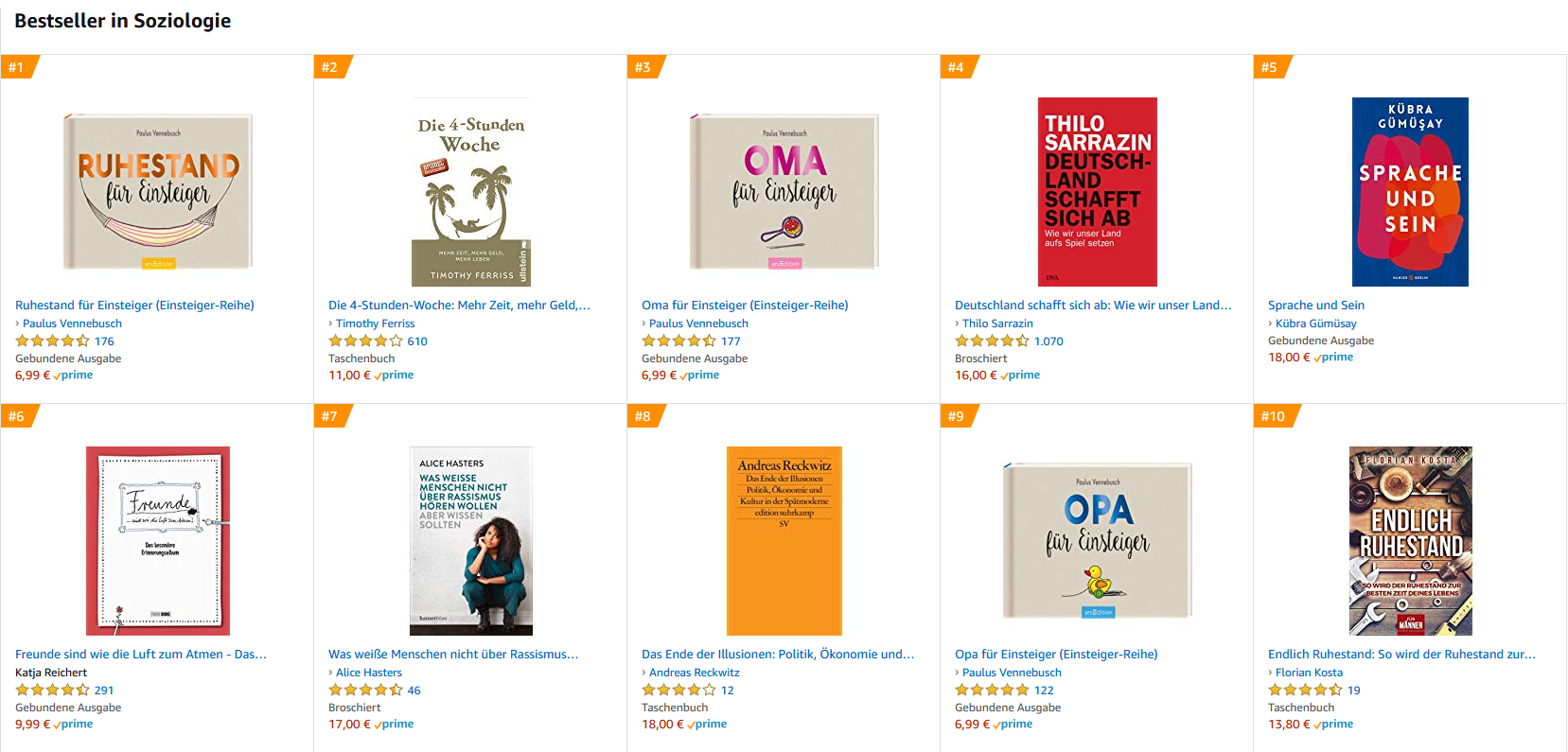
Task: Open author page for Alice Hasters
Action: (x=369, y=673)
